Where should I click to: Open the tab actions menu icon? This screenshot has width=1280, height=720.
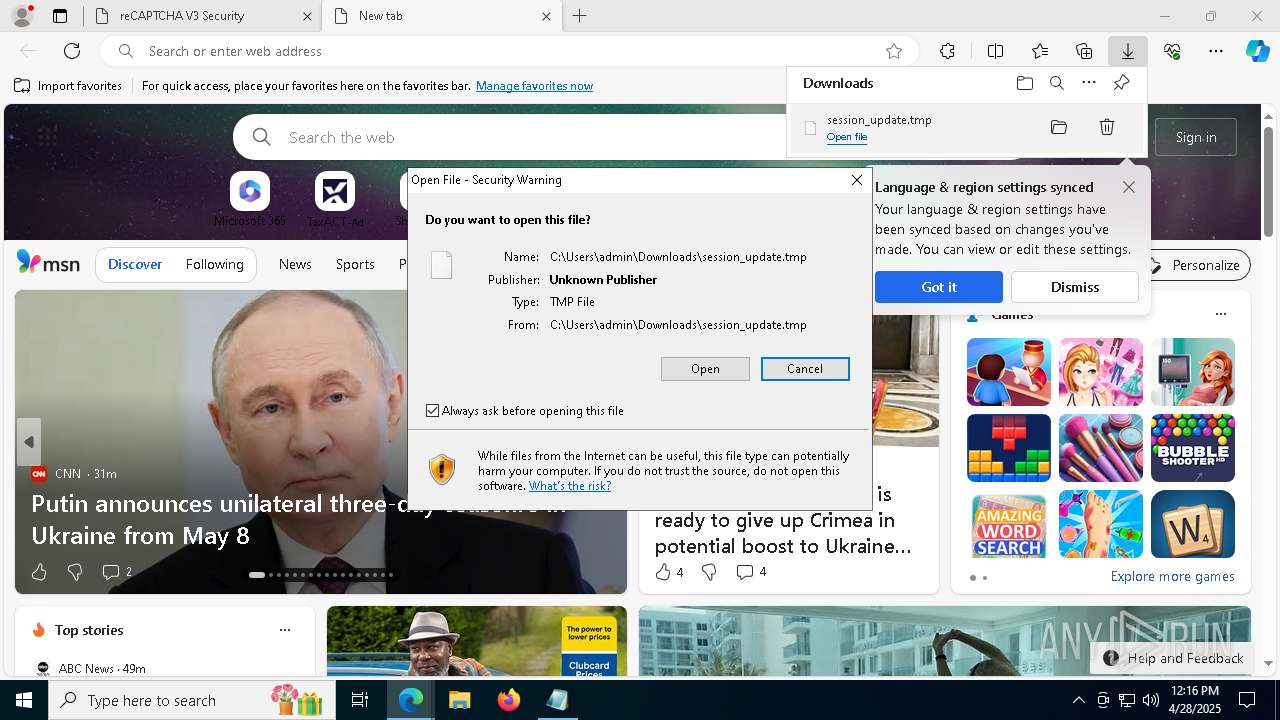[60, 16]
